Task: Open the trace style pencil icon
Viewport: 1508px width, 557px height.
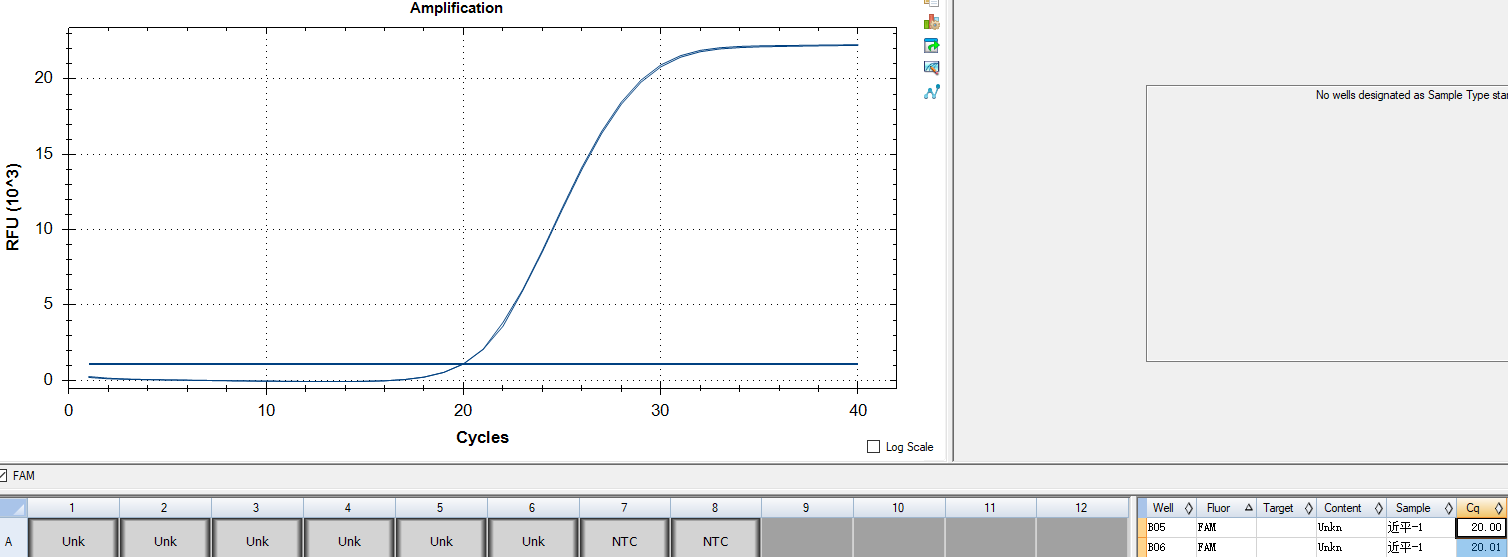Action: (x=932, y=68)
